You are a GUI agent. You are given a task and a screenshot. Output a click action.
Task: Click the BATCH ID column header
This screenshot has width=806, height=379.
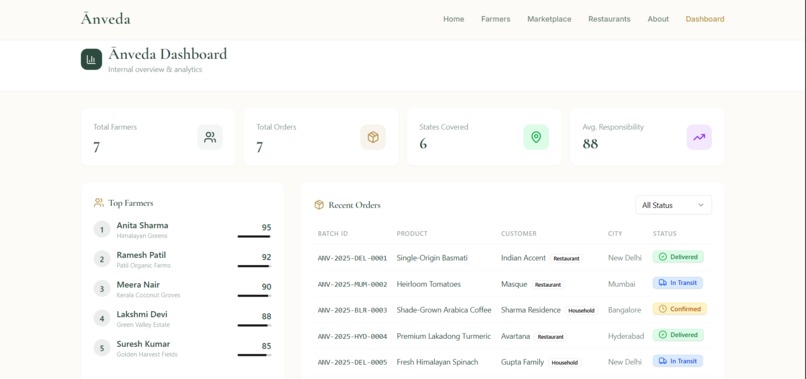pyautogui.click(x=333, y=233)
